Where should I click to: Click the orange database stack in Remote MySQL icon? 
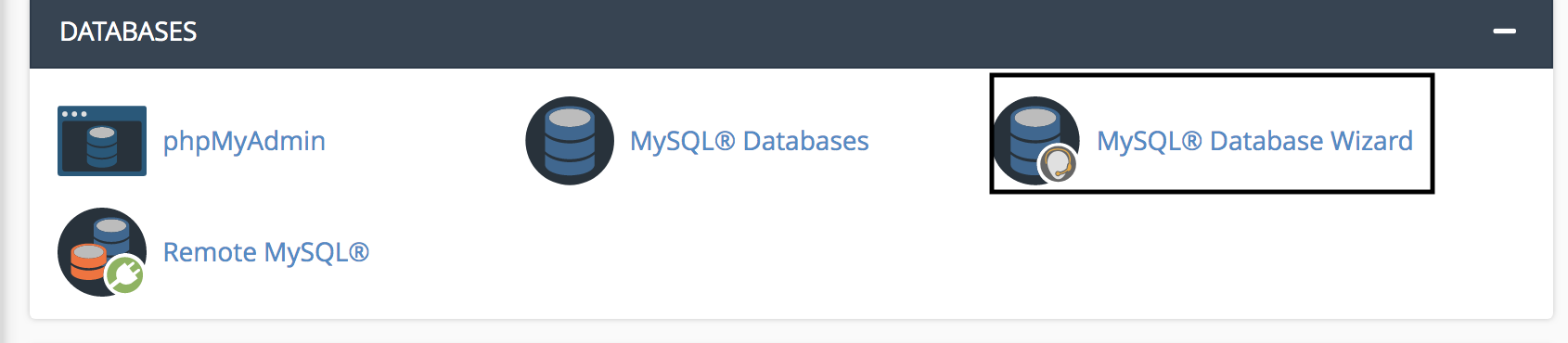coord(89,262)
